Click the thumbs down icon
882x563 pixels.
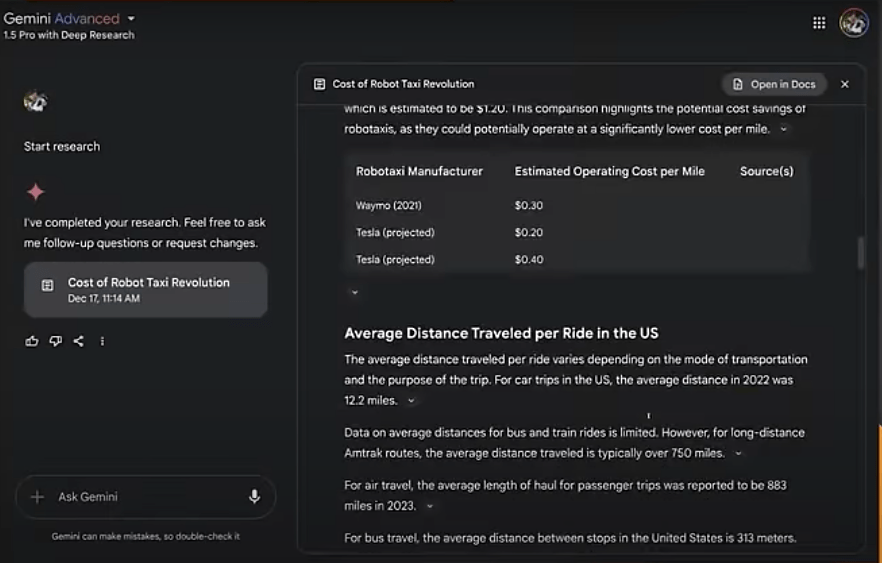point(55,341)
